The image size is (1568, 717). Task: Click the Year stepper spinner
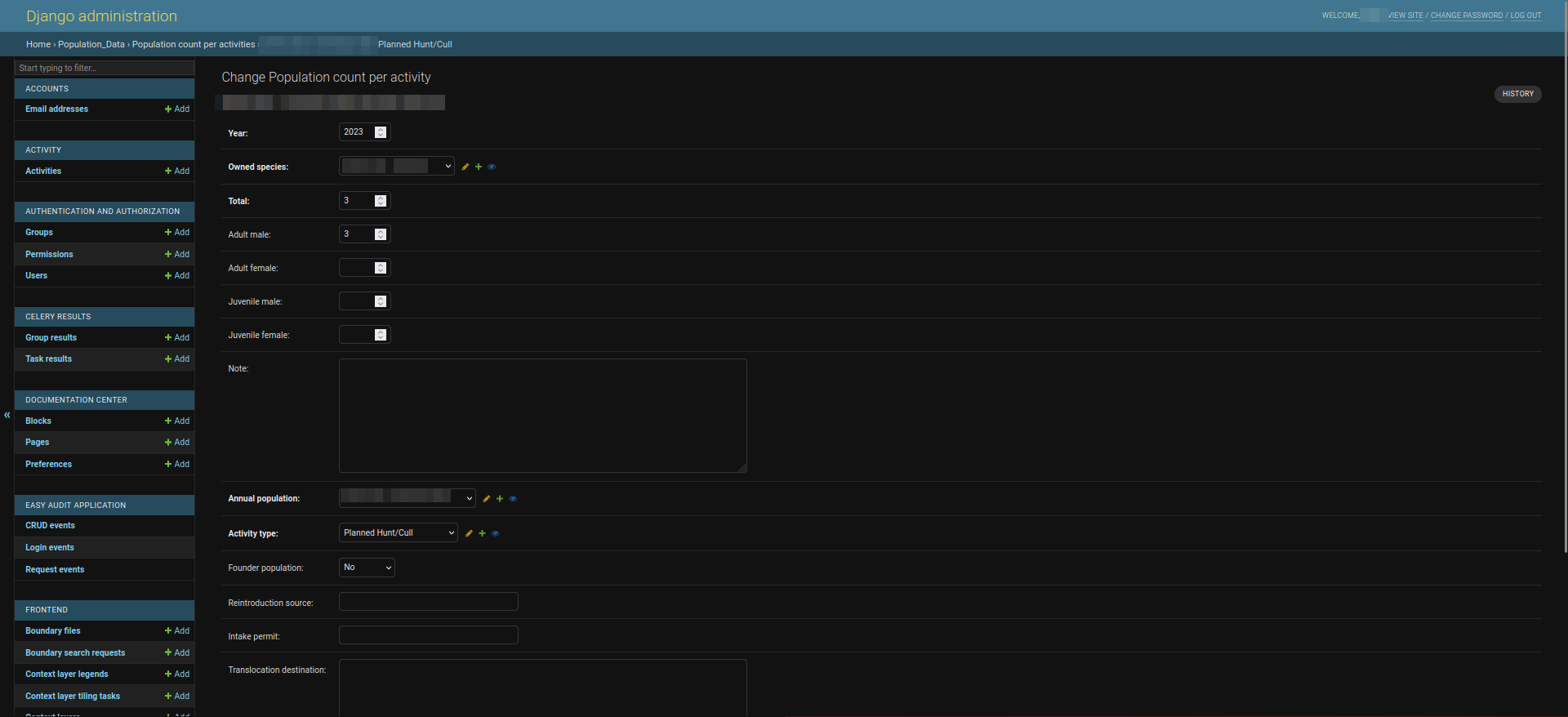tap(381, 132)
